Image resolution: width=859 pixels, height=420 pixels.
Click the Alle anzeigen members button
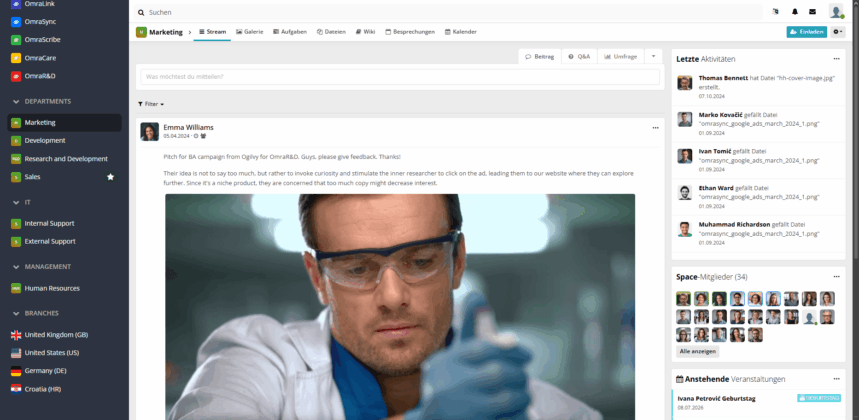click(x=697, y=352)
